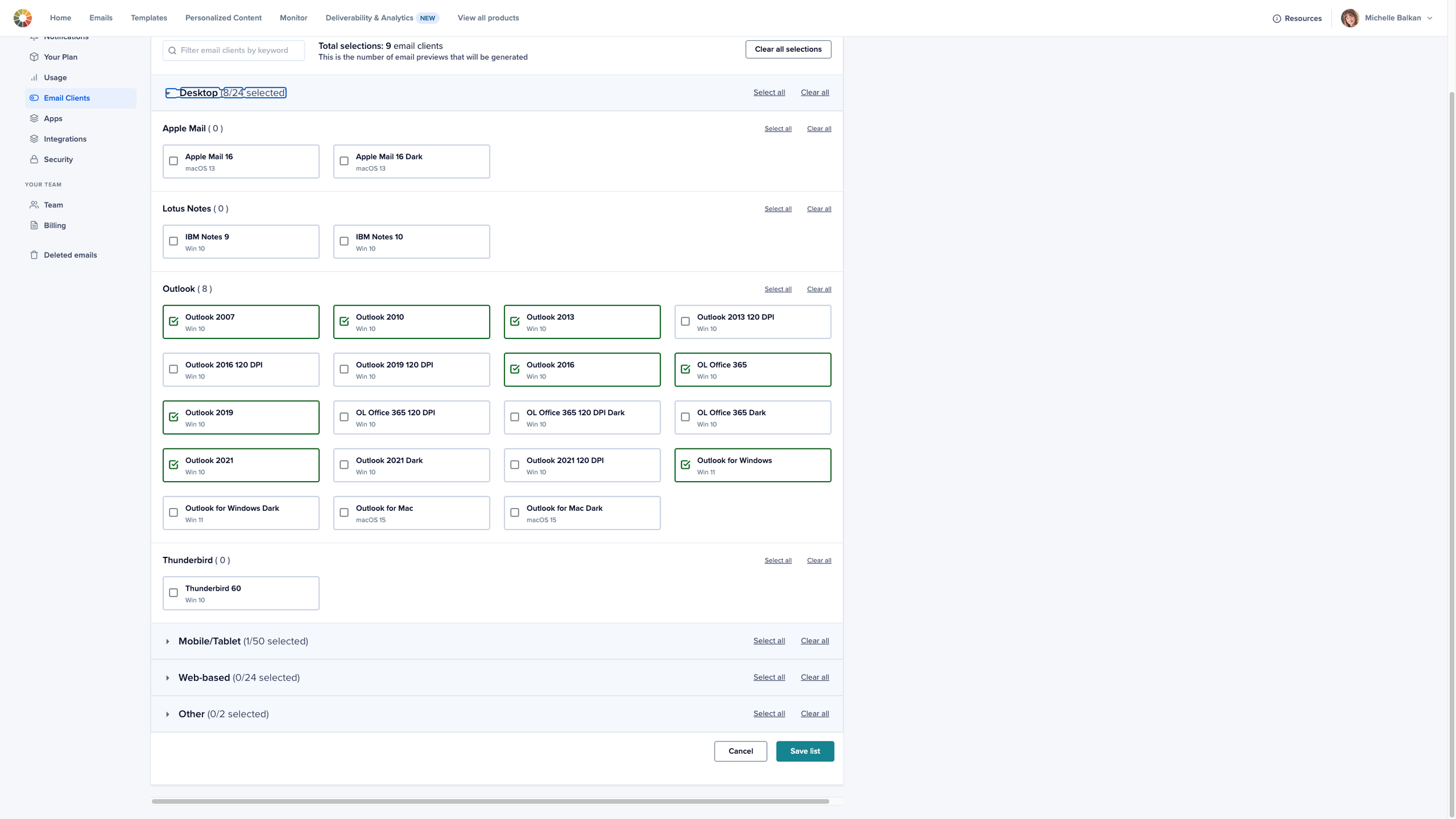Click Select all for Web-based section
Image resolution: width=1456 pixels, height=819 pixels.
pos(769,677)
